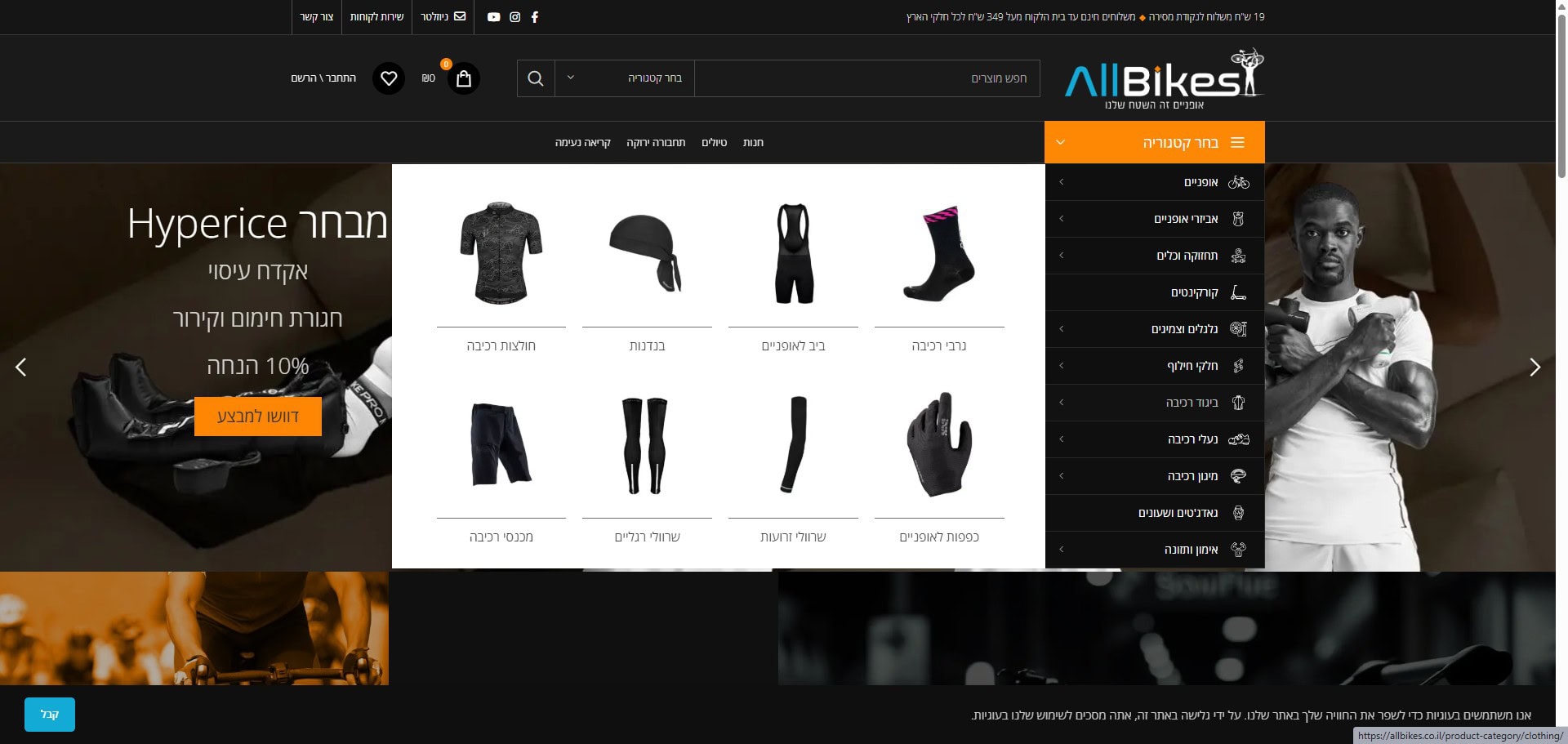The height and width of the screenshot is (744, 1568).
Task: Open the YouTube social icon
Action: click(x=493, y=17)
